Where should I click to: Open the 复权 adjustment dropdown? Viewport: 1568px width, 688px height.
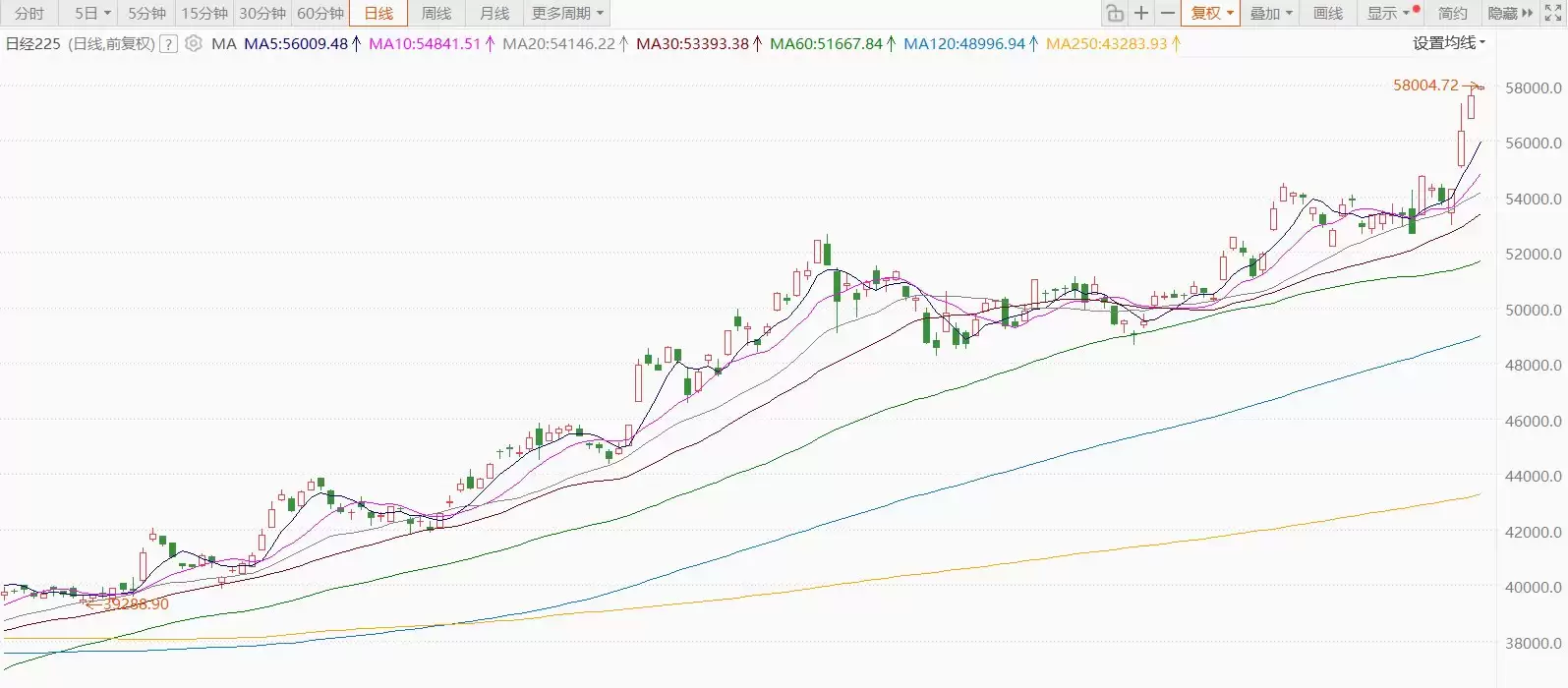[x=1211, y=13]
